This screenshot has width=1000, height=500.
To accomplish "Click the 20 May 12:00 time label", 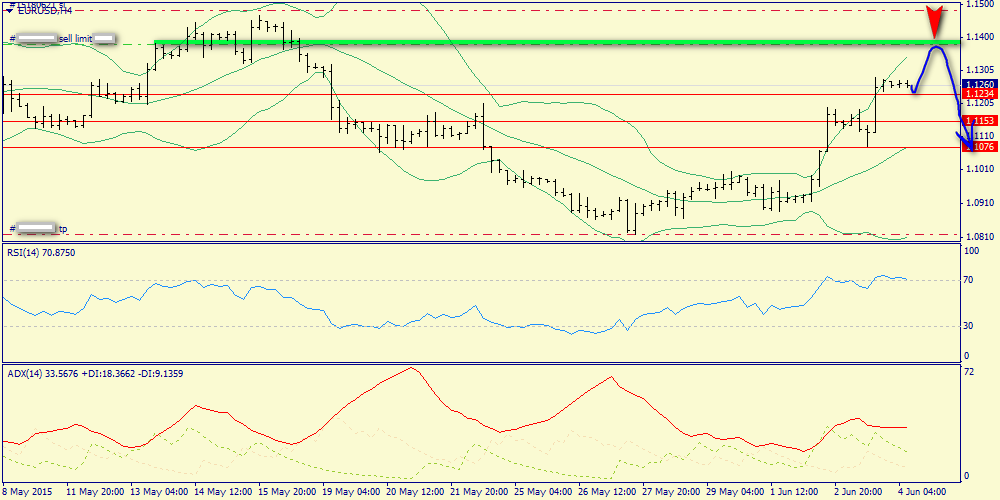I will pos(417,493).
